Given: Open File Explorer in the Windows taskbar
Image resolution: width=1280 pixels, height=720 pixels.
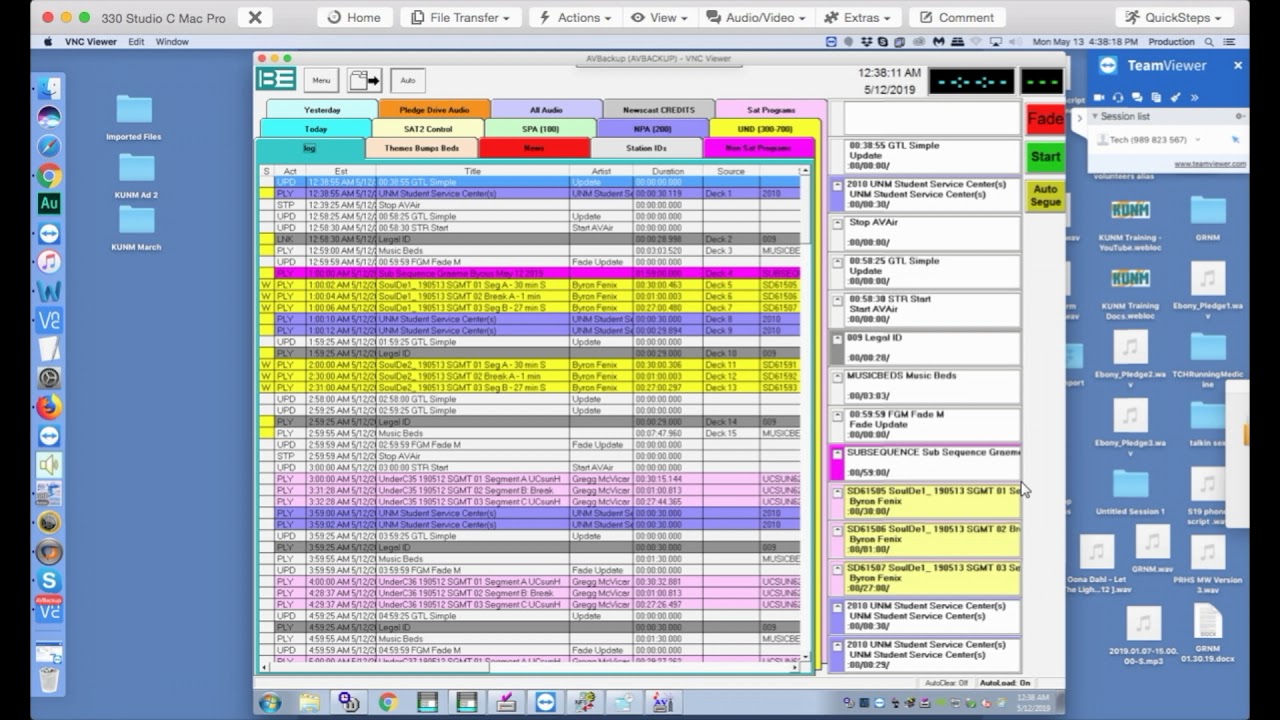Looking at the screenshot, I should pyautogui.click(x=310, y=702).
